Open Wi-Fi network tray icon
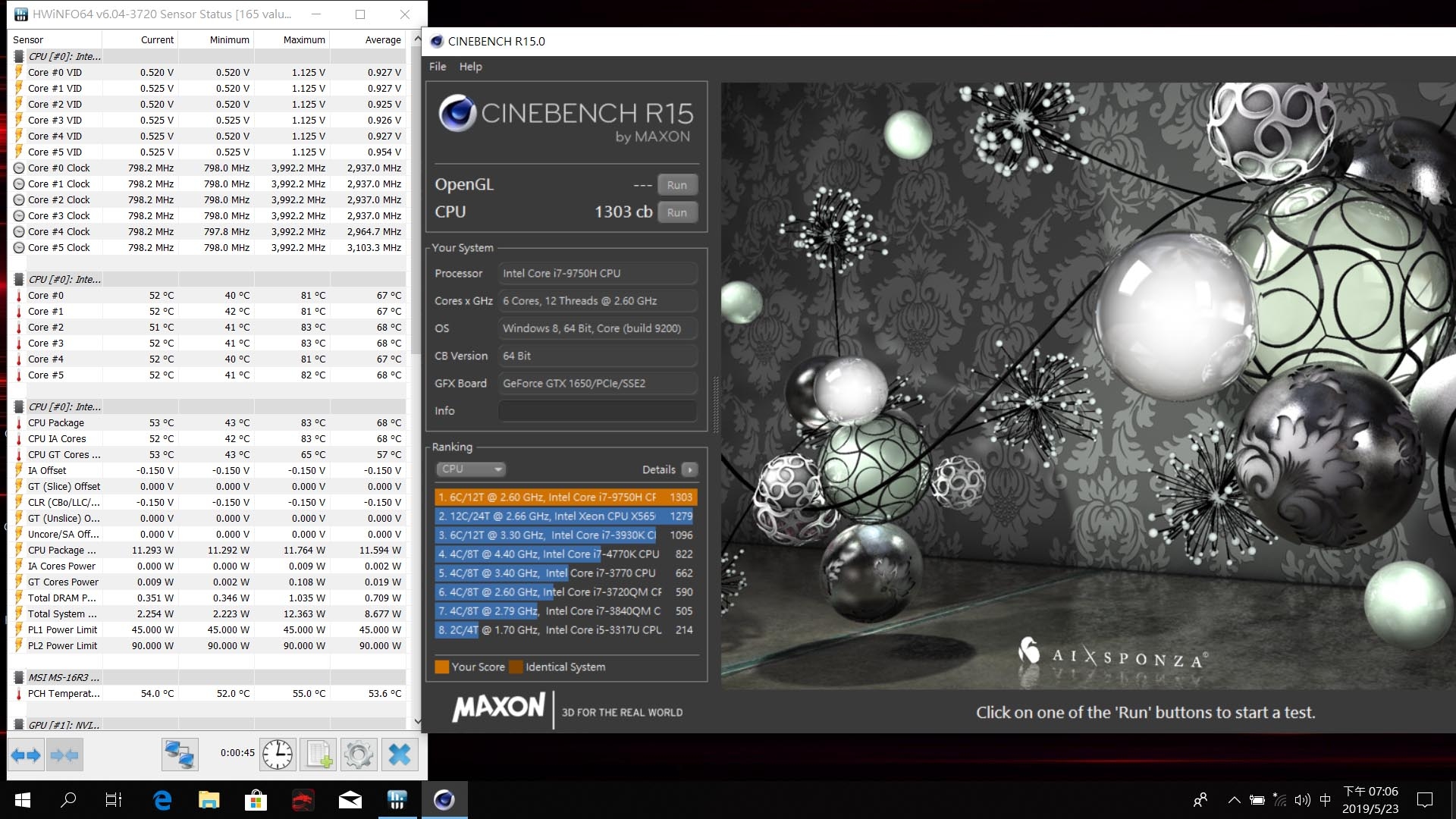The width and height of the screenshot is (1456, 819). [1280, 800]
